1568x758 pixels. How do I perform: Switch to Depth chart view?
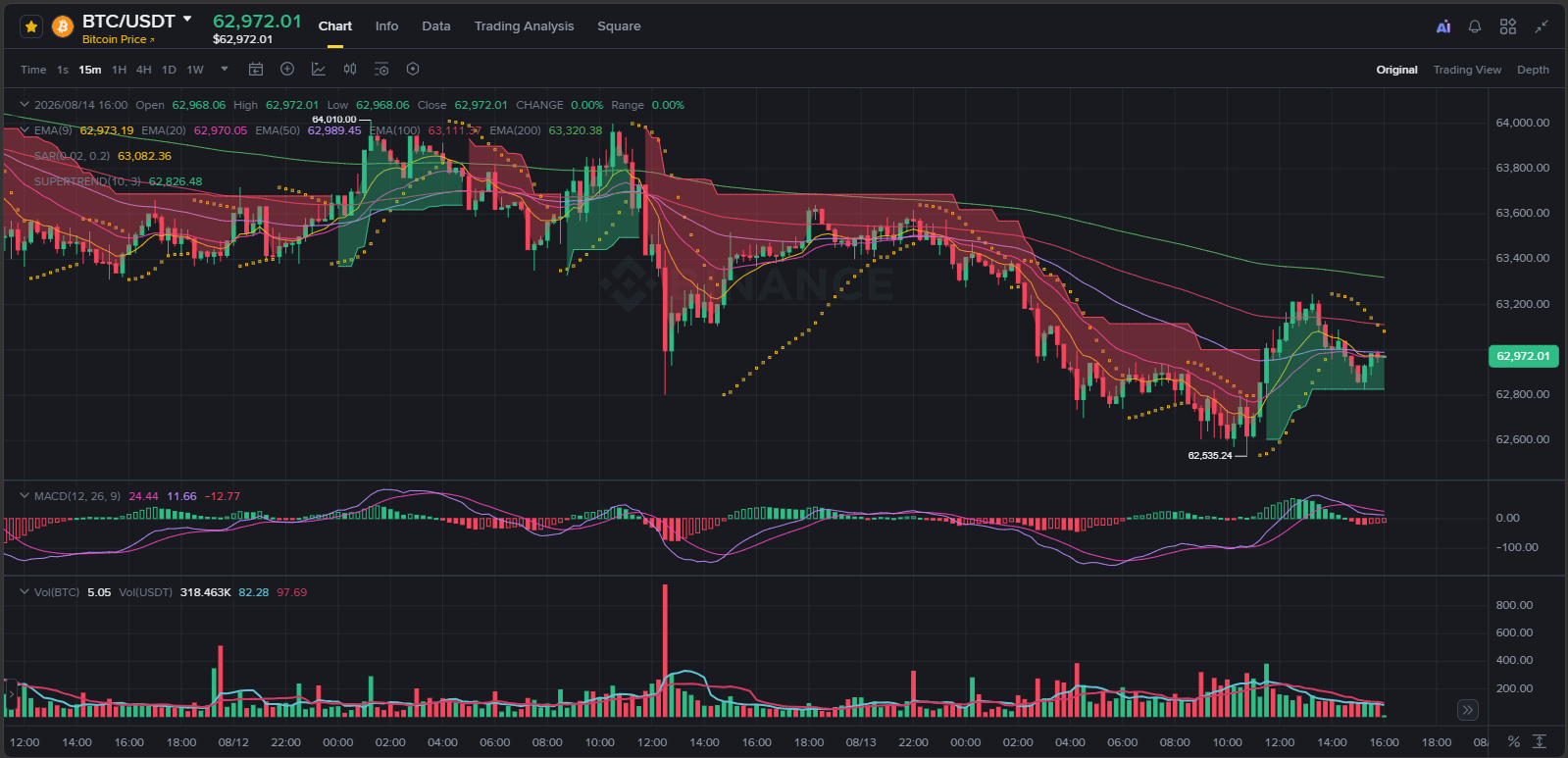tap(1533, 70)
